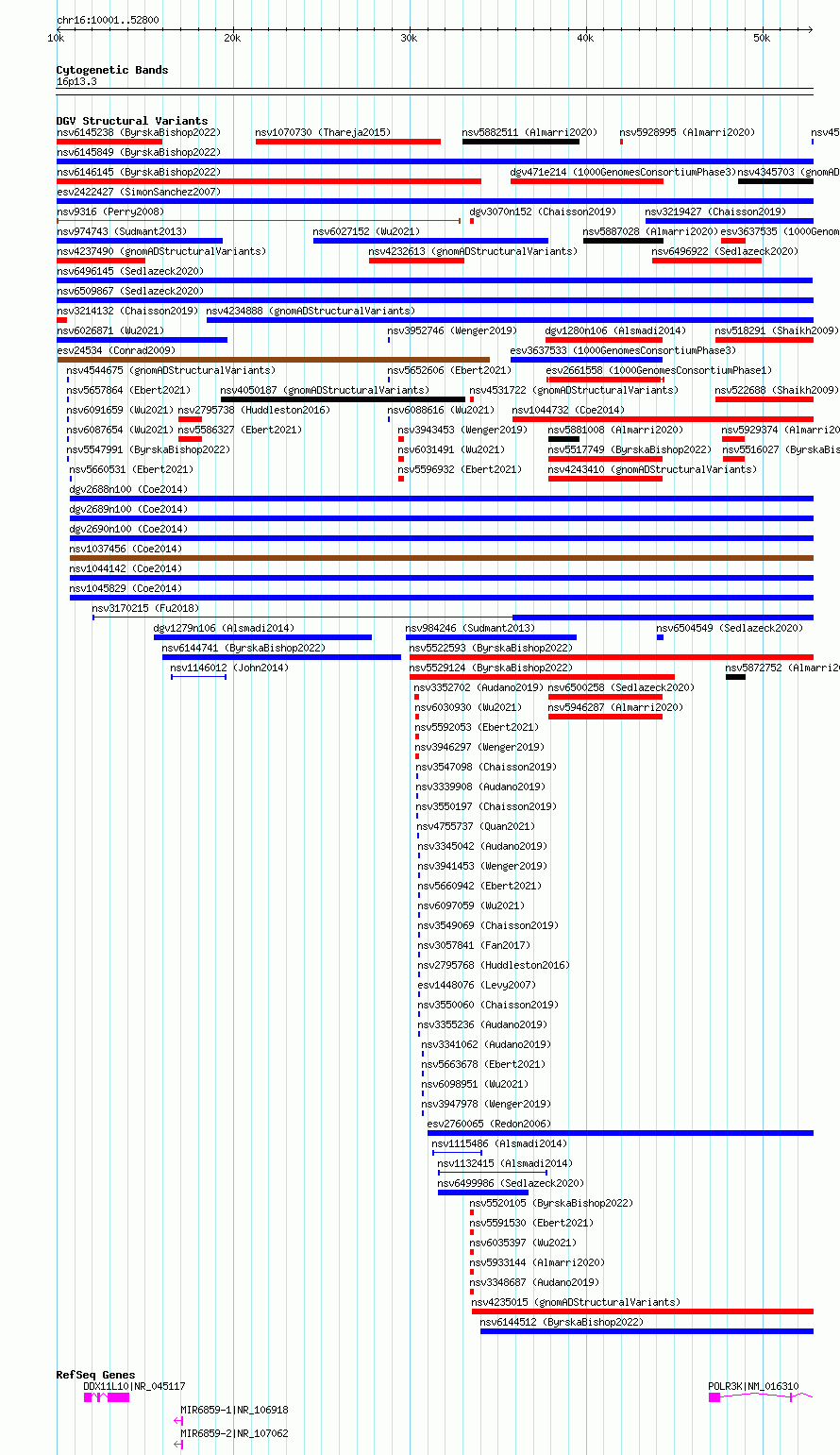Click the dgv1279n106 (Alsmadi2014) label

pos(224,629)
